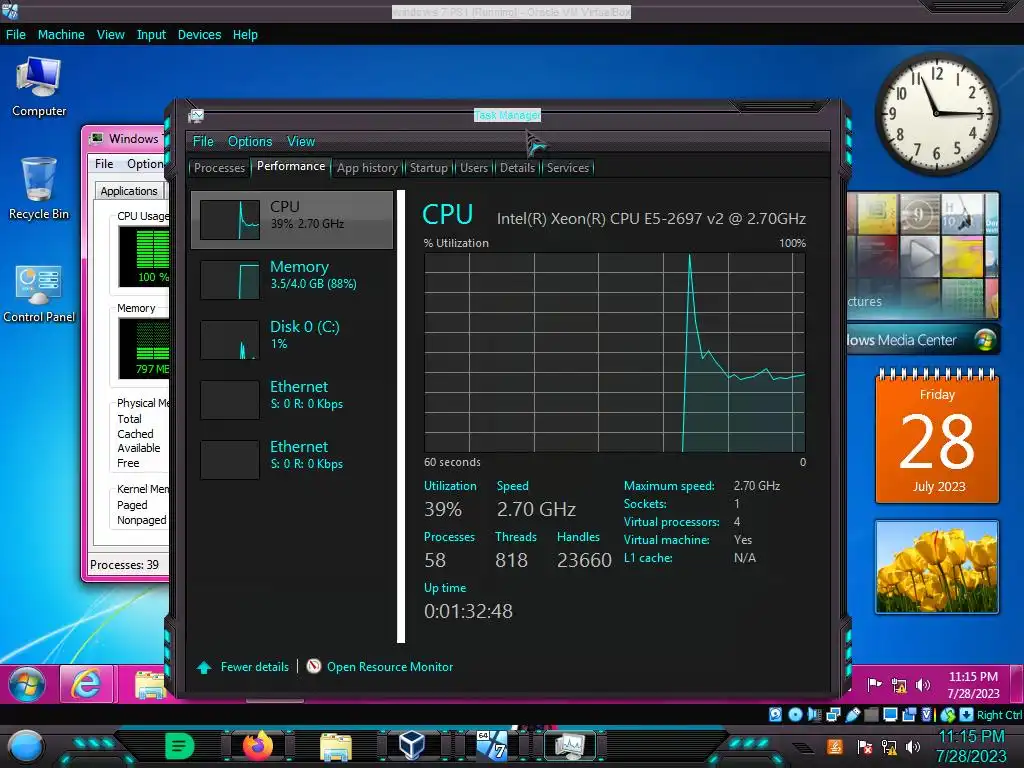Viewport: 1024px width, 768px height.
Task: Open VirtualBox File menu
Action: 16,35
